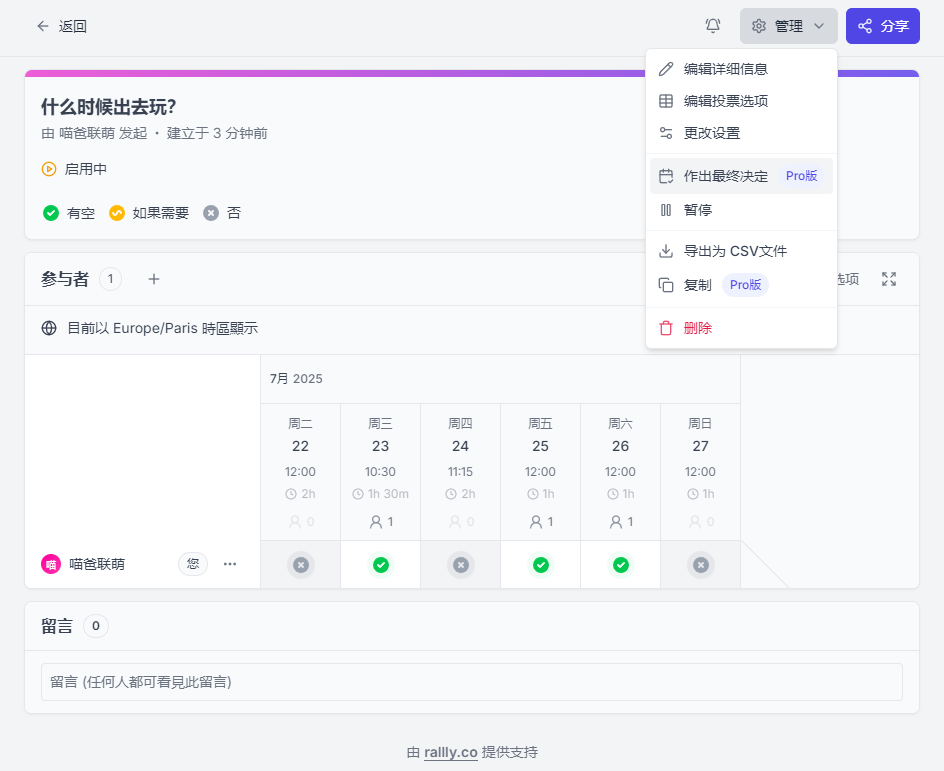The height and width of the screenshot is (771, 944).
Task: Click the comments count badge 0
Action: coord(96,626)
